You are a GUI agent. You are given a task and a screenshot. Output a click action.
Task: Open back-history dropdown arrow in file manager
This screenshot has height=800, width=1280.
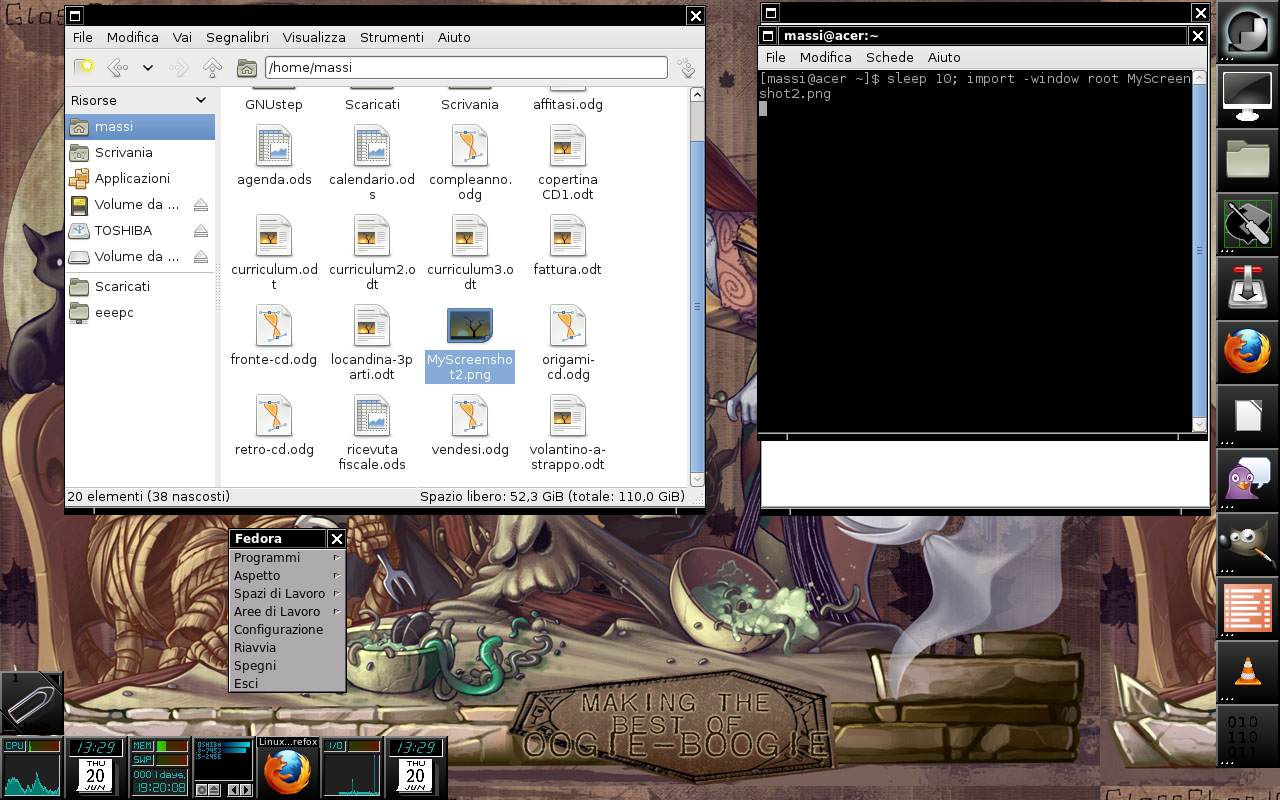tap(148, 68)
